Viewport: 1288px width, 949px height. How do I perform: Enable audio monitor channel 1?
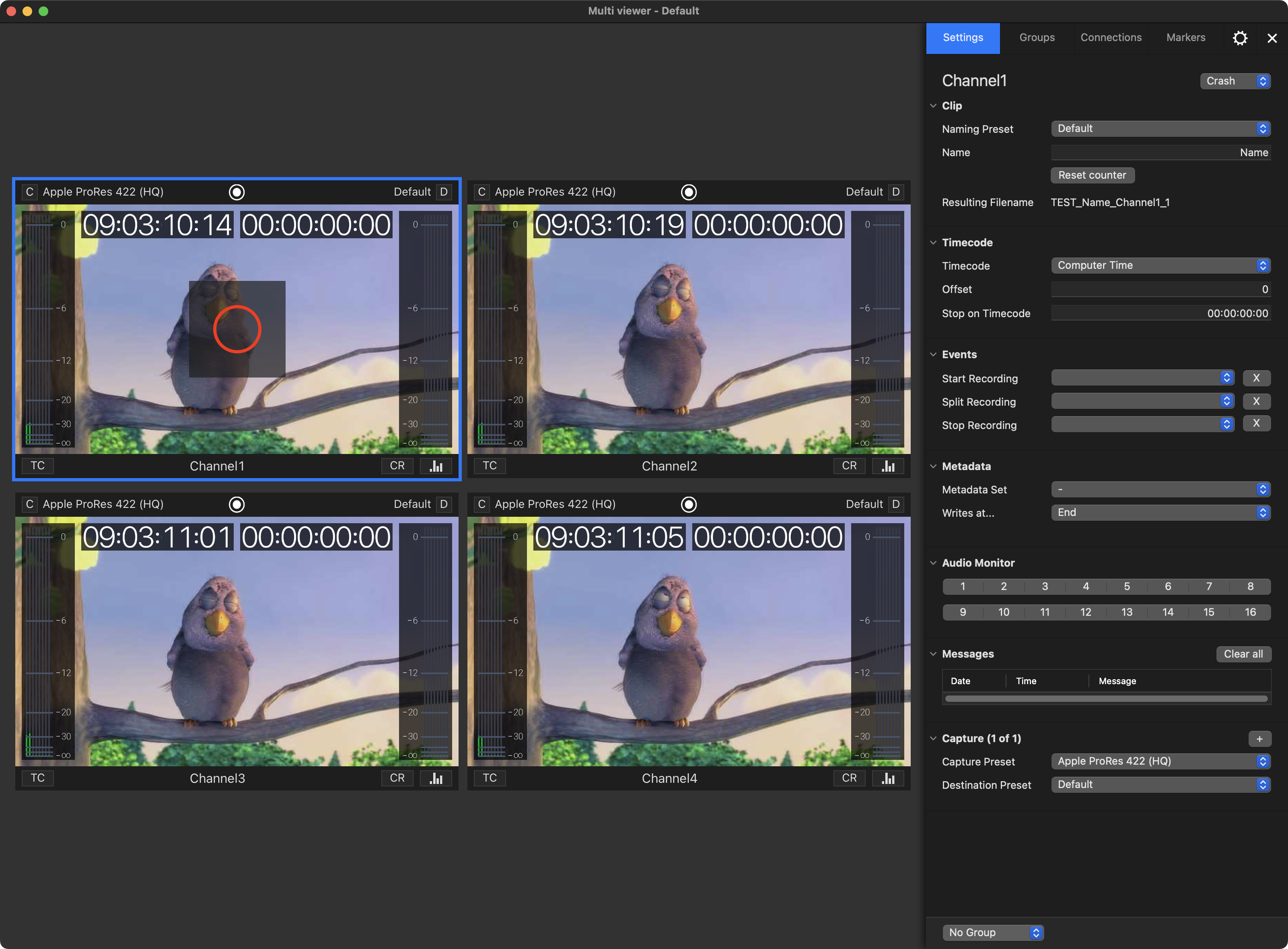coord(963,586)
